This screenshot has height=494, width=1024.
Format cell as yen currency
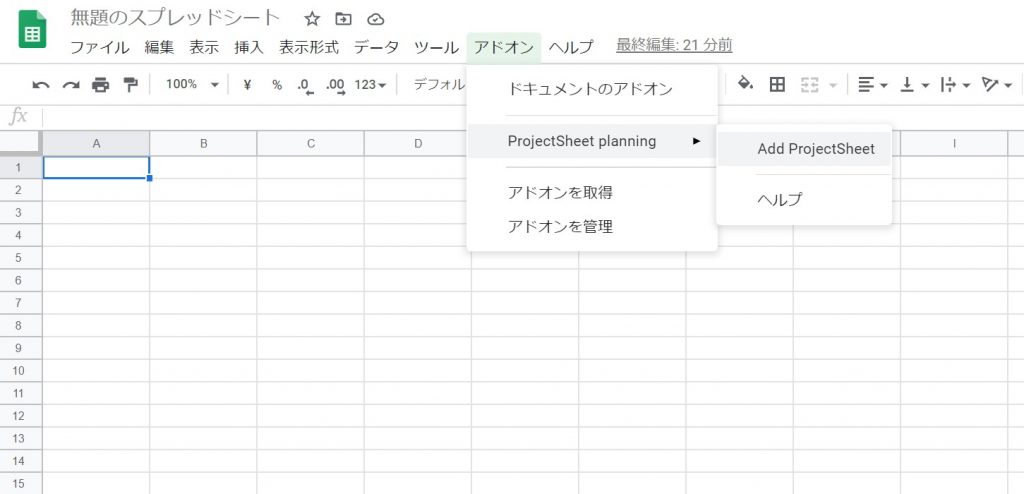[x=248, y=85]
